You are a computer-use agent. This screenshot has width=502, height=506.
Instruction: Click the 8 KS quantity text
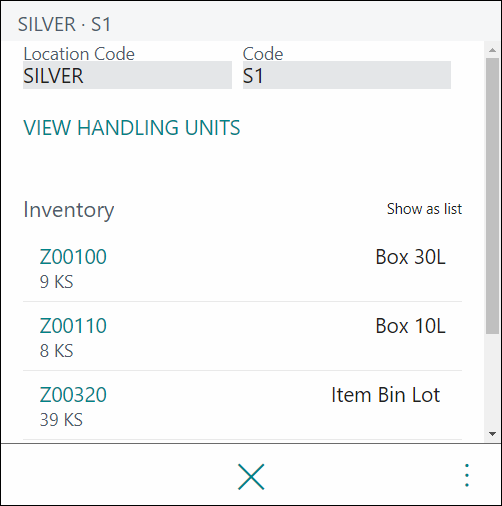point(56,351)
